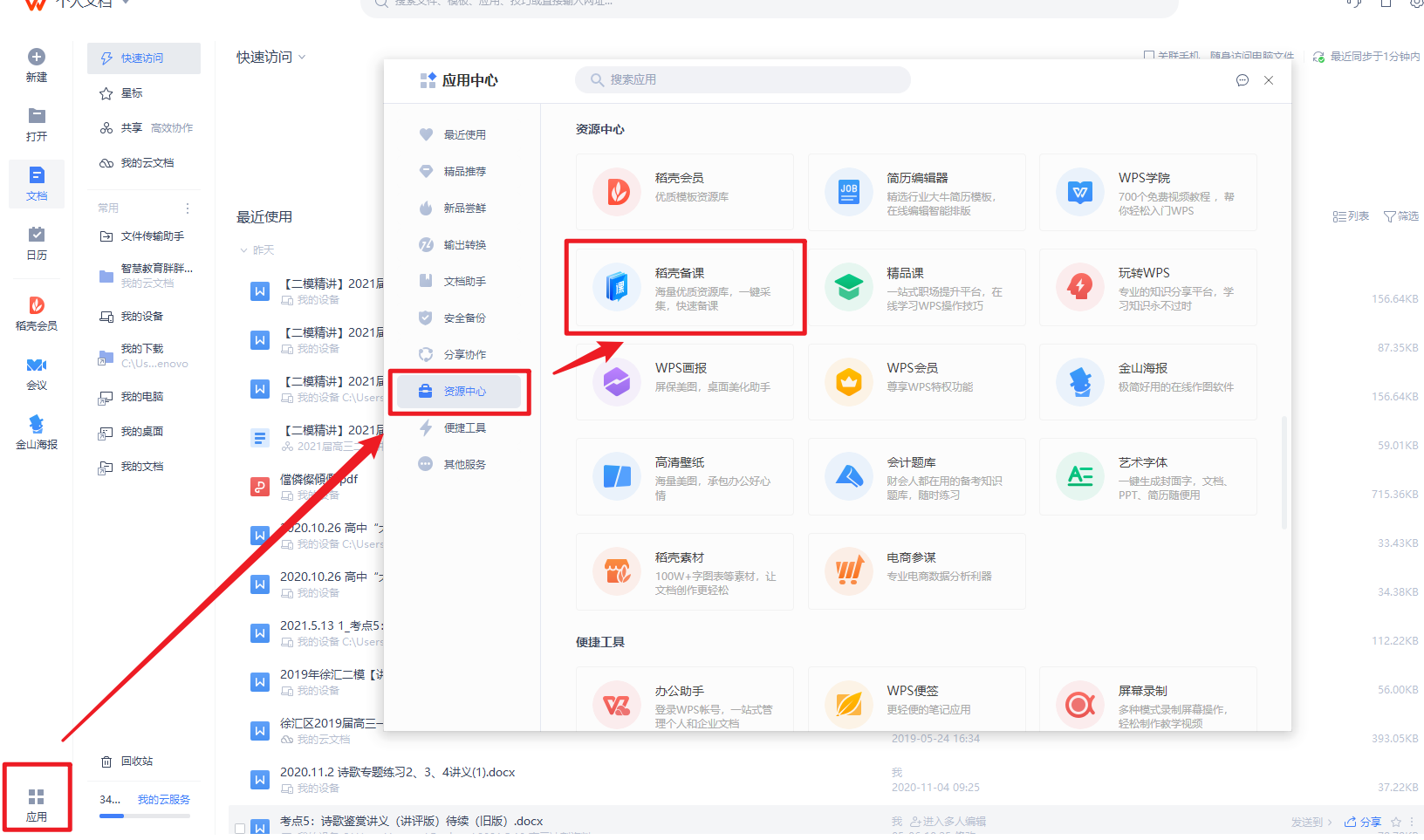Open the 常用 section options menu
Image resolution: width=1424 pixels, height=840 pixels.
pyautogui.click(x=187, y=208)
